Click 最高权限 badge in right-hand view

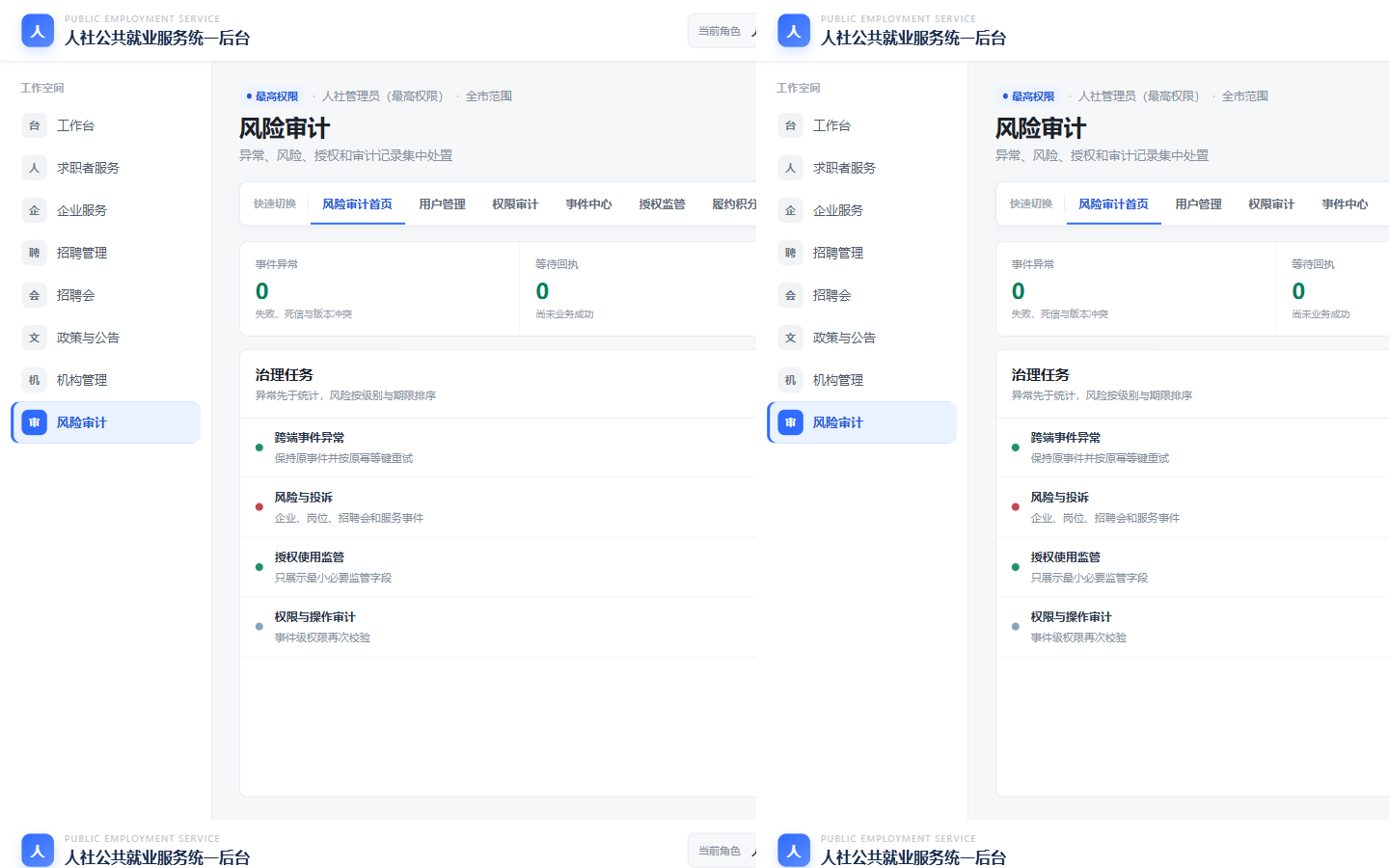(1028, 96)
